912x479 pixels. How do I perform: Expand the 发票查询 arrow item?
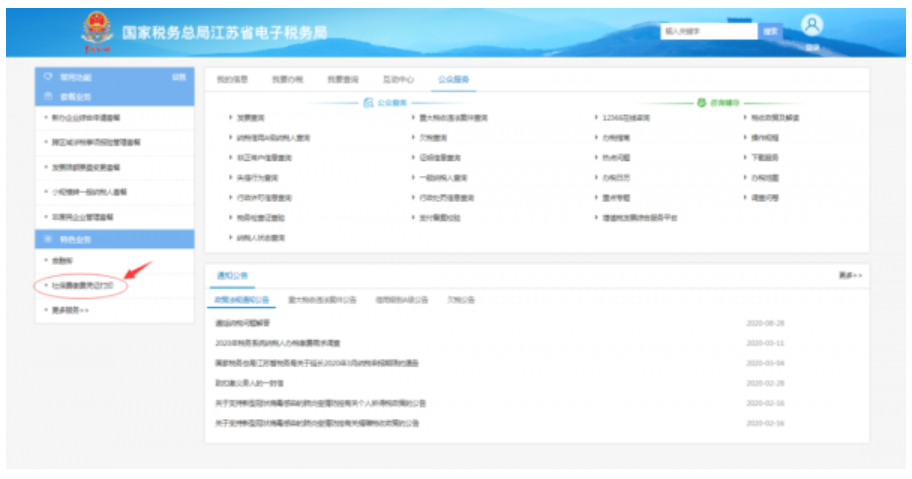pos(250,118)
